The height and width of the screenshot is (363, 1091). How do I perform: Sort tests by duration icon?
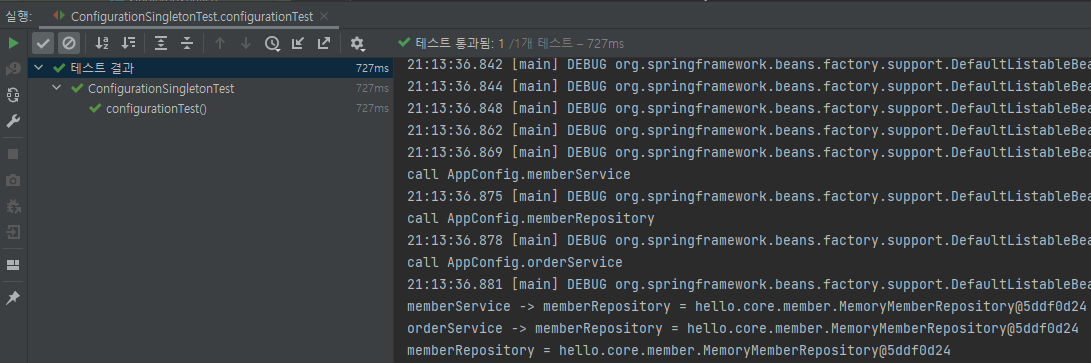click(x=128, y=43)
